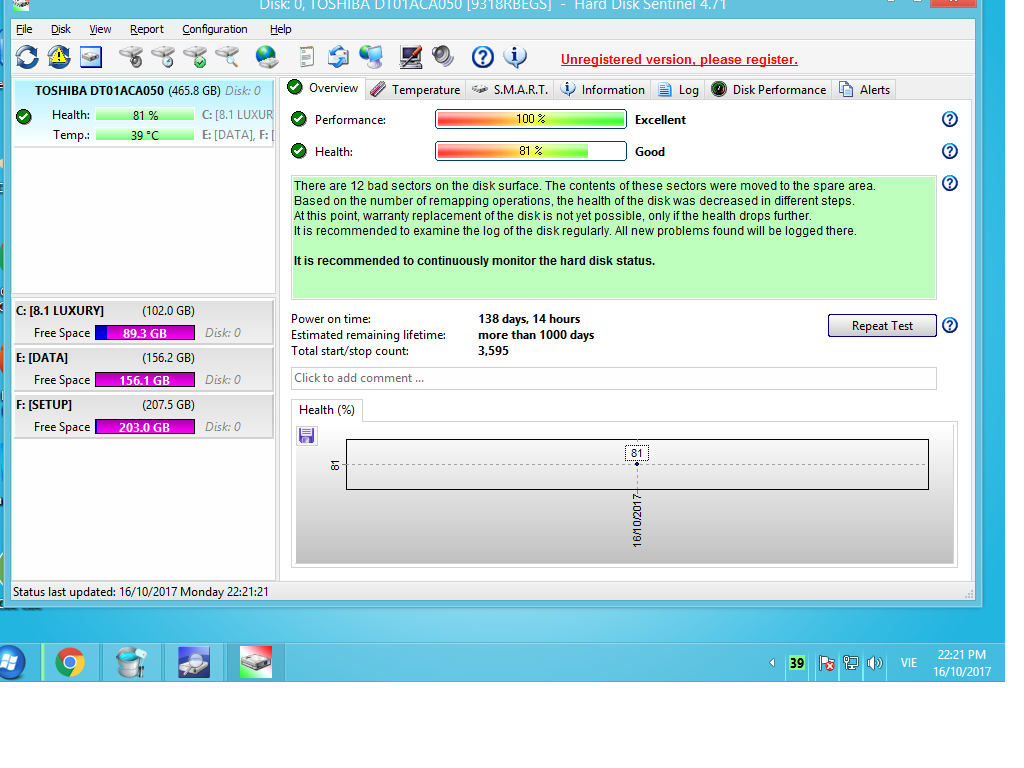Click the unregistered version register link

coord(679,60)
